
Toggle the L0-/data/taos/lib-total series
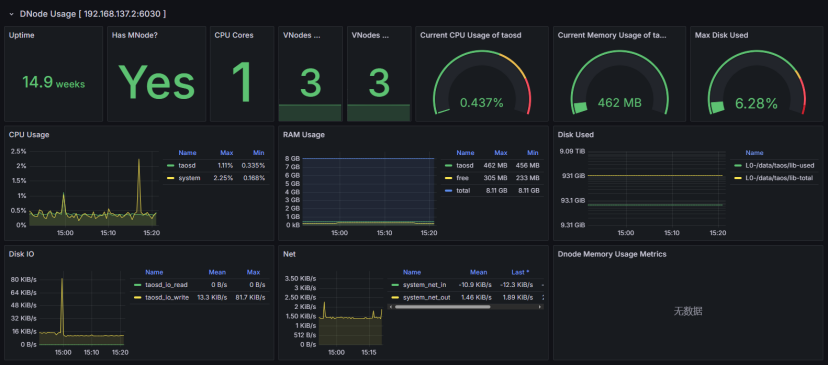tap(779, 178)
